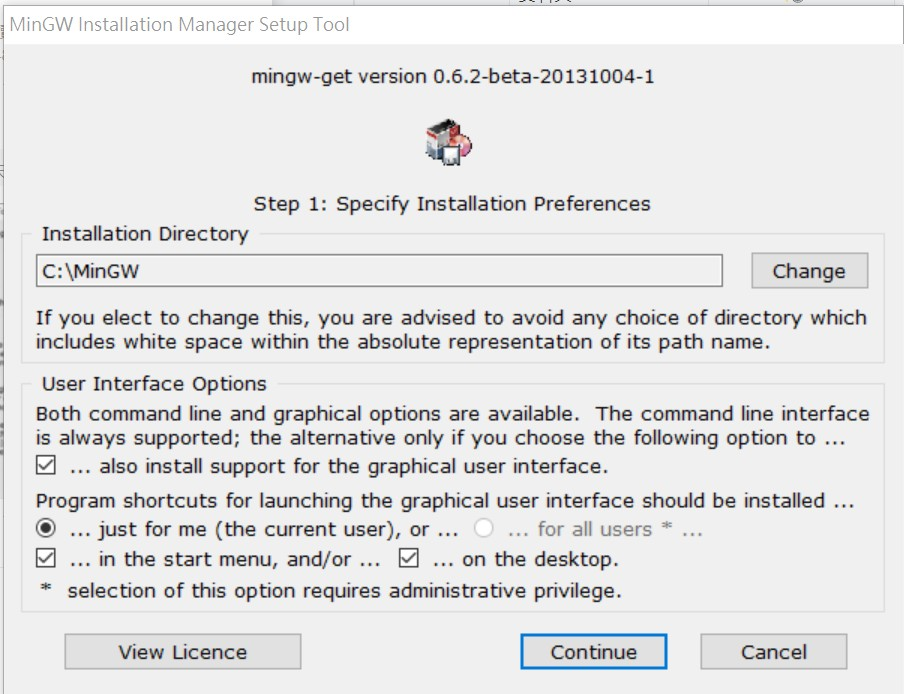Select the 'just for me' radio option
Viewport: 904px width, 694px height.
click(x=46, y=528)
